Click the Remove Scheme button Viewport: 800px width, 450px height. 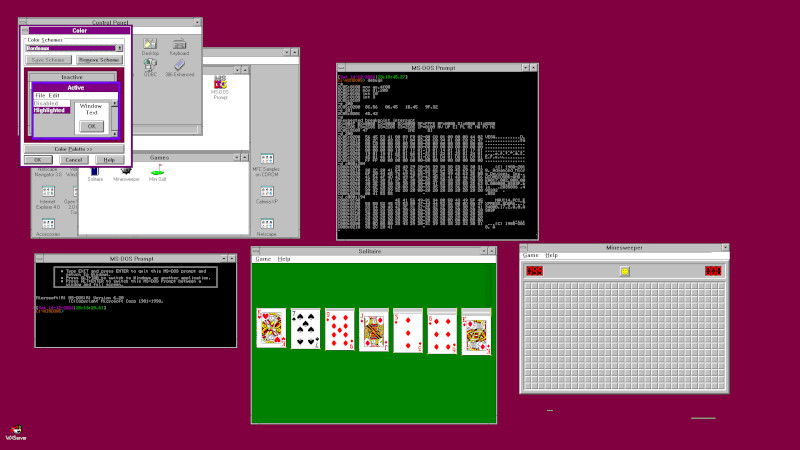pyautogui.click(x=96, y=60)
